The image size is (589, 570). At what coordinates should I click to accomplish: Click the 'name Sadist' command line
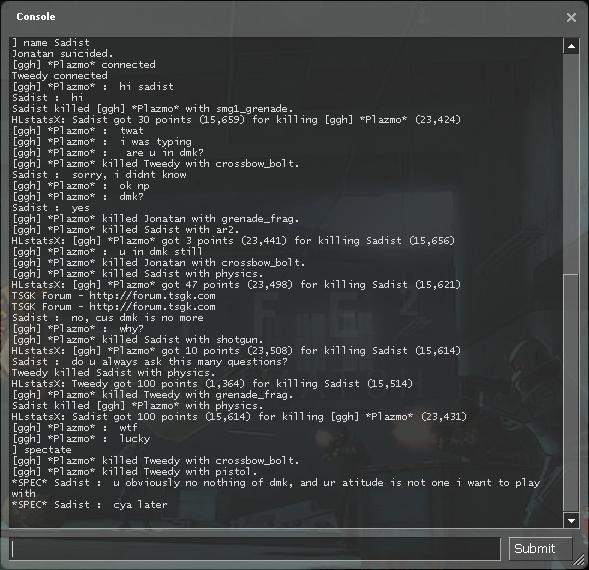click(x=51, y=42)
